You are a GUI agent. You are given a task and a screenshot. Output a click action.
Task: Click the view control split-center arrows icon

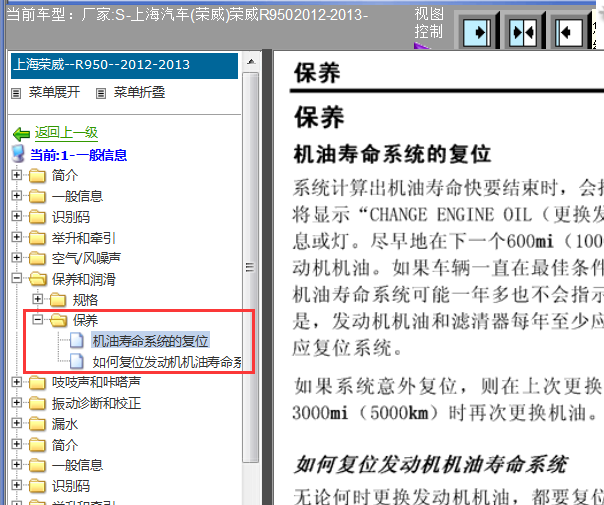pos(523,33)
